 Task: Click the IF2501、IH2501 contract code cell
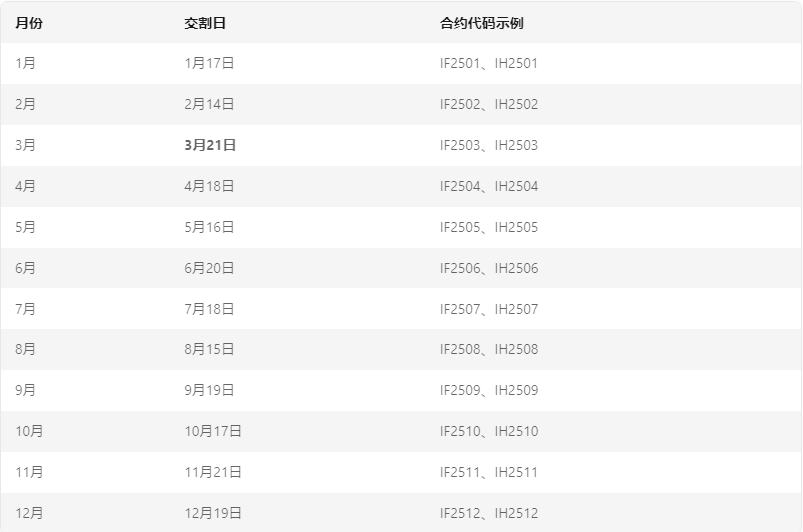pos(489,63)
